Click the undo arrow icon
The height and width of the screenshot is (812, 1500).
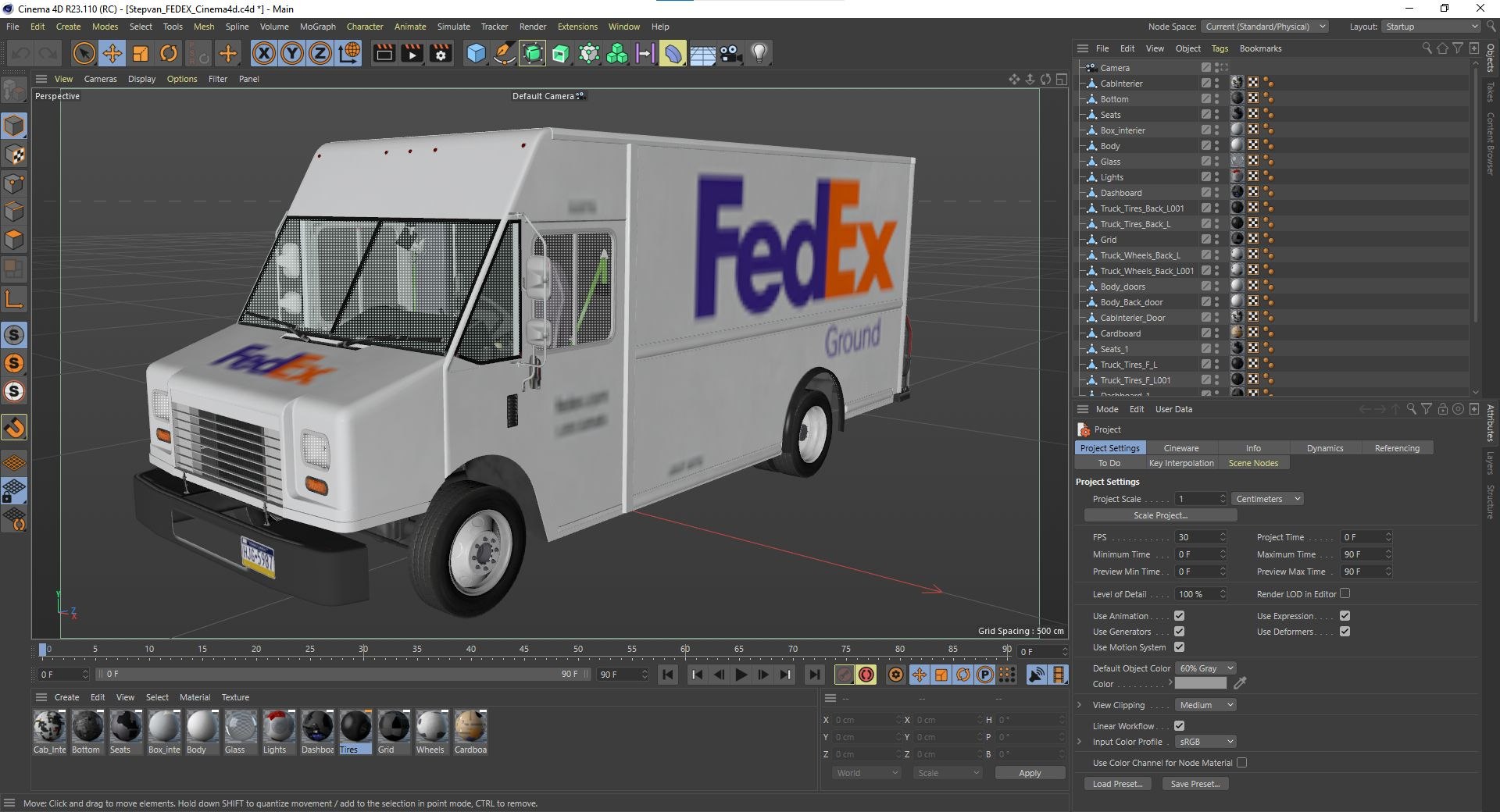21,53
